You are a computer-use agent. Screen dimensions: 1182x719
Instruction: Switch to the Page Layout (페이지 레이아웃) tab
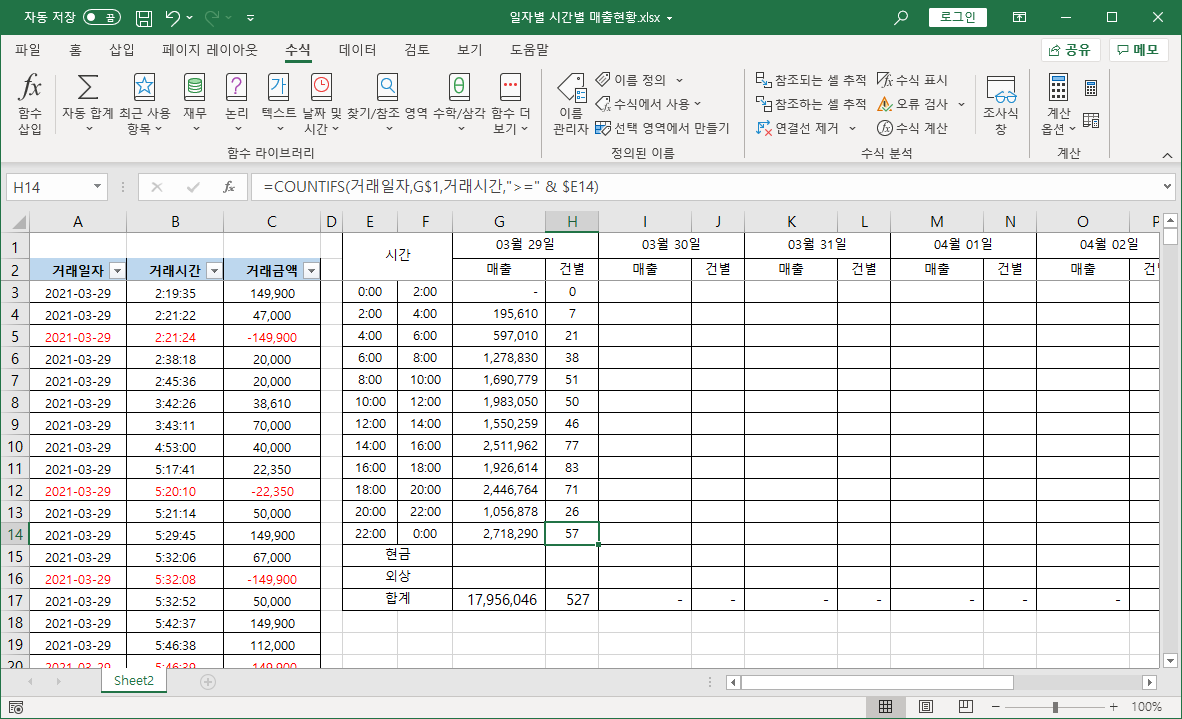[x=210, y=50]
